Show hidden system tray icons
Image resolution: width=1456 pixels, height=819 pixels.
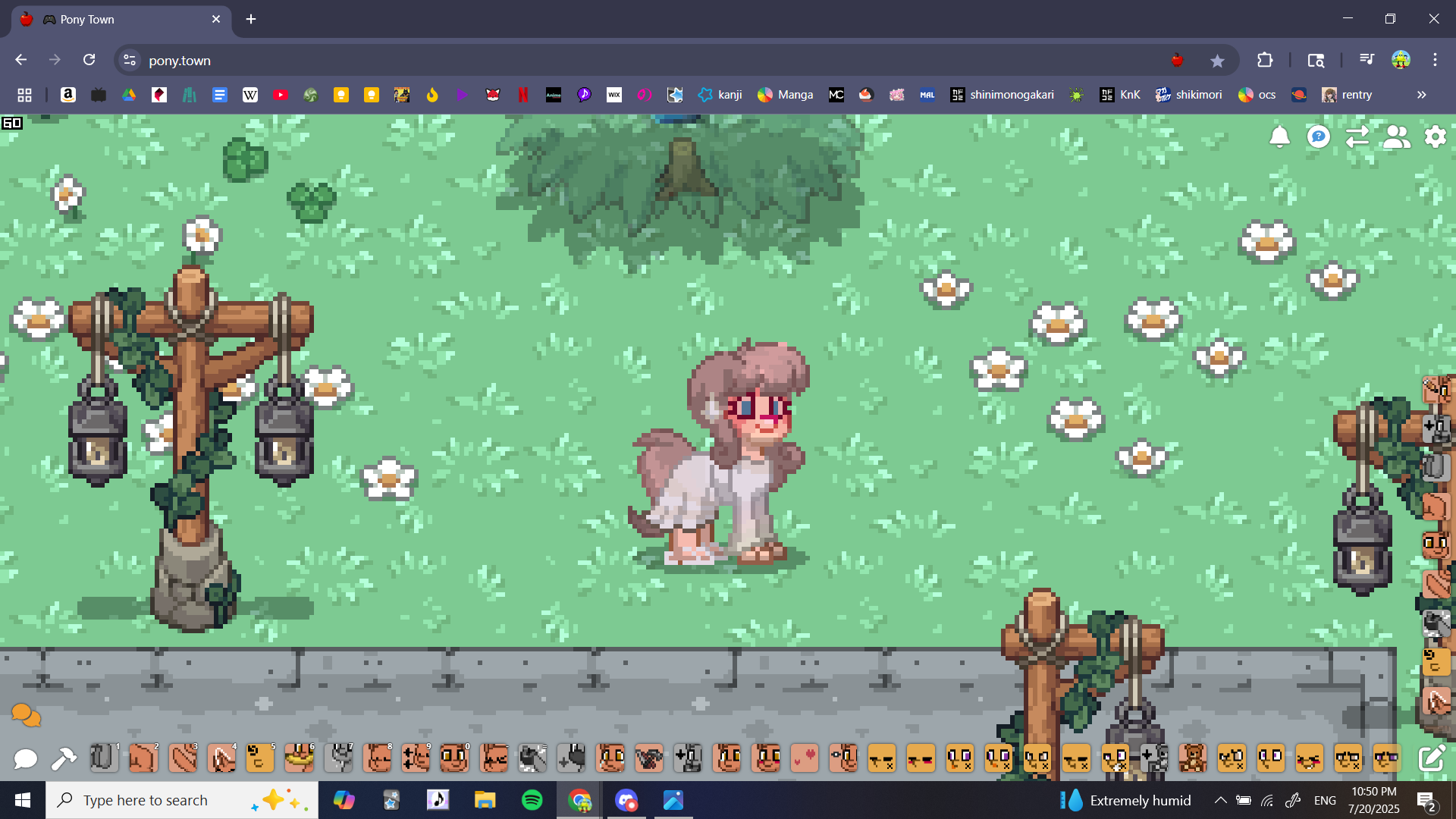pos(1220,800)
